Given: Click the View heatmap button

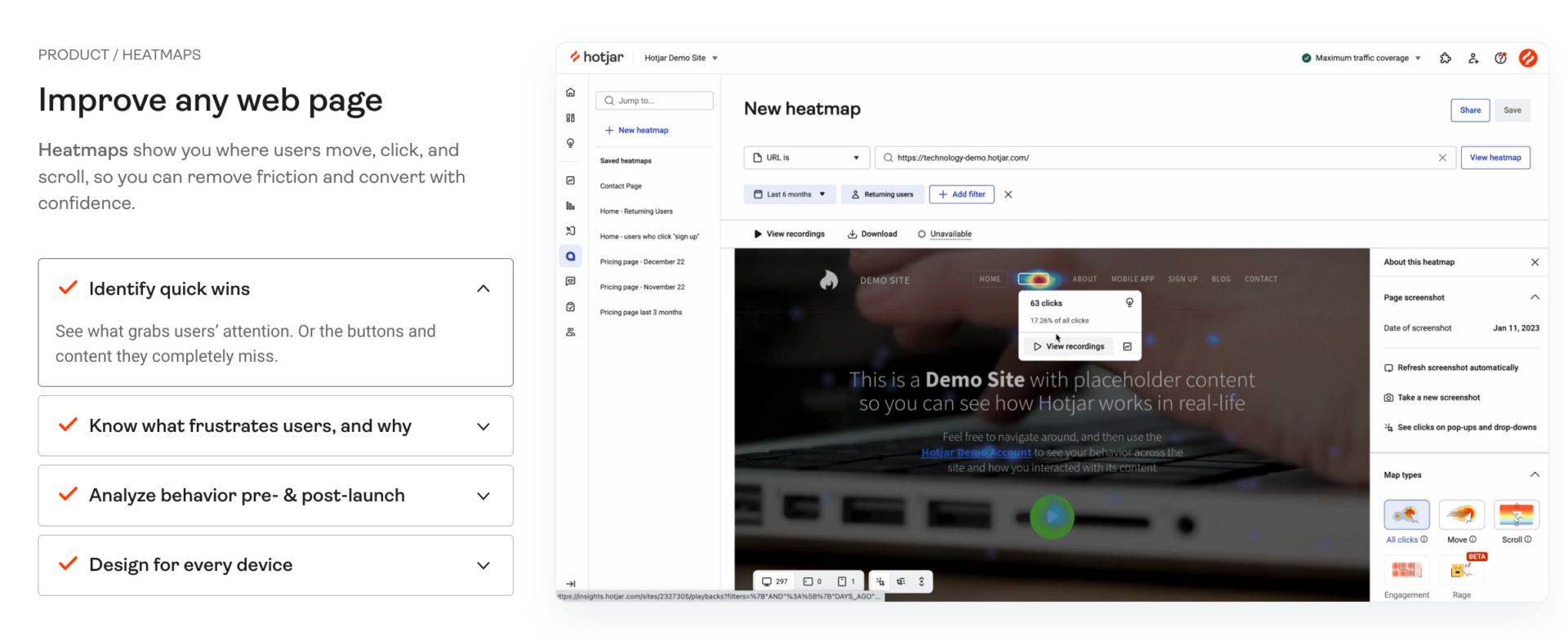Looking at the screenshot, I should [1495, 158].
